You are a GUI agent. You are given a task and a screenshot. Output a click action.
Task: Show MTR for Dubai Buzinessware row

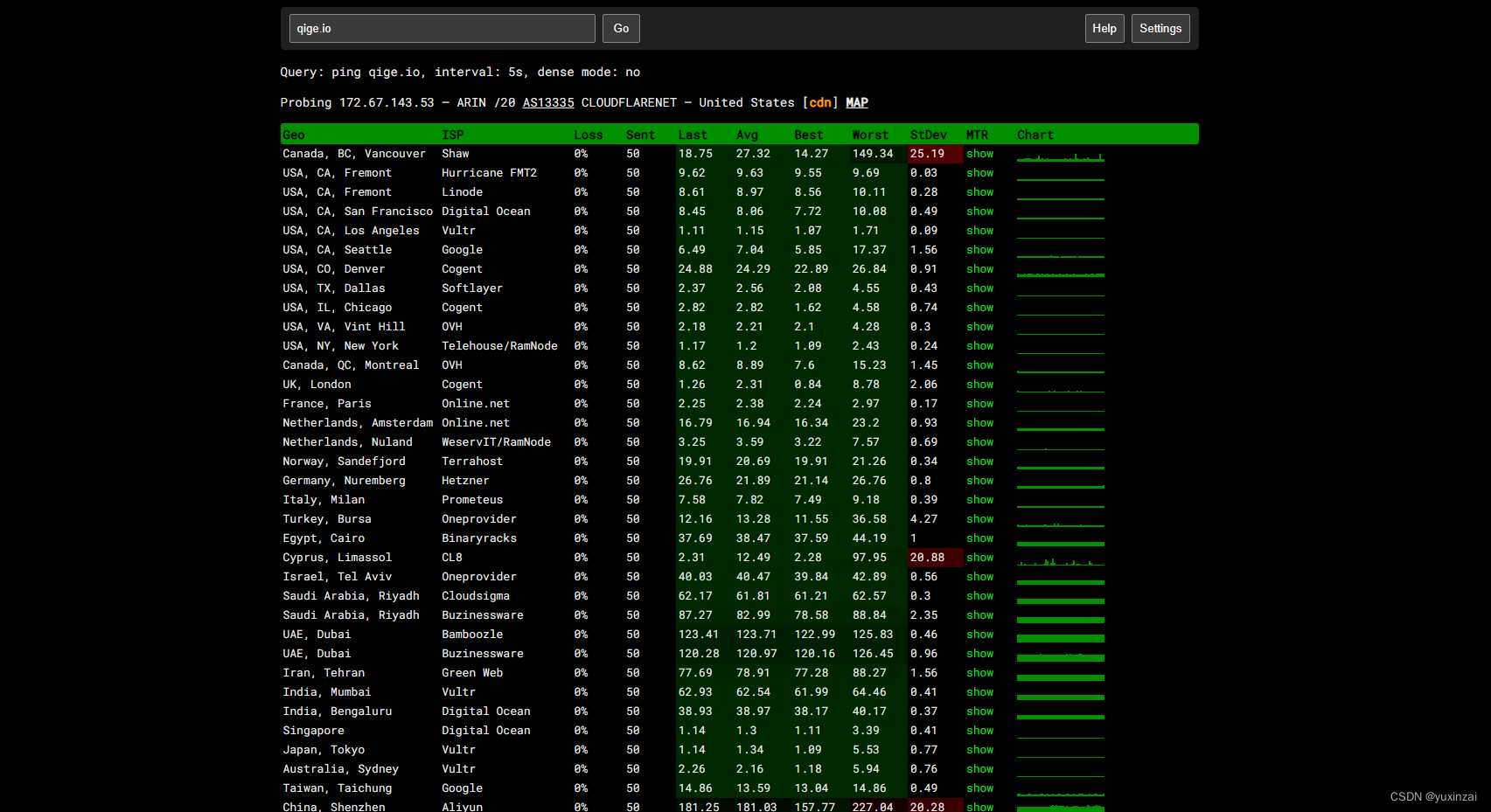pyautogui.click(x=980, y=654)
